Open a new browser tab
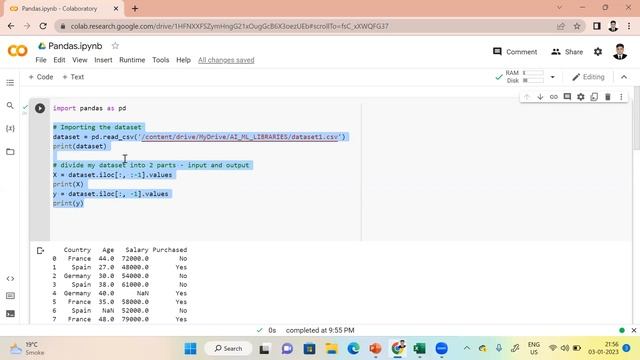The height and width of the screenshot is (360, 640). click(x=135, y=8)
